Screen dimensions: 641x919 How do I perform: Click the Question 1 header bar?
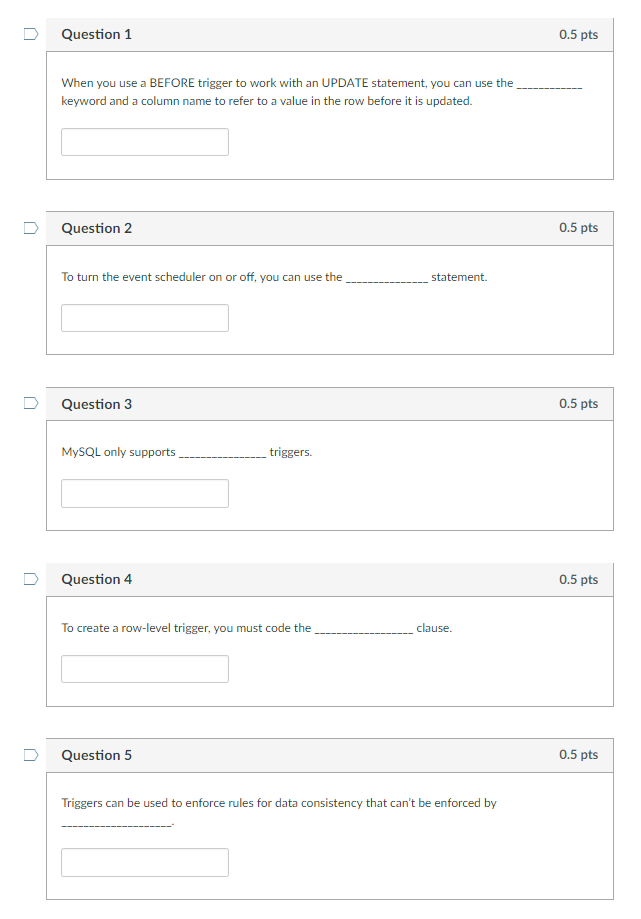(x=330, y=33)
